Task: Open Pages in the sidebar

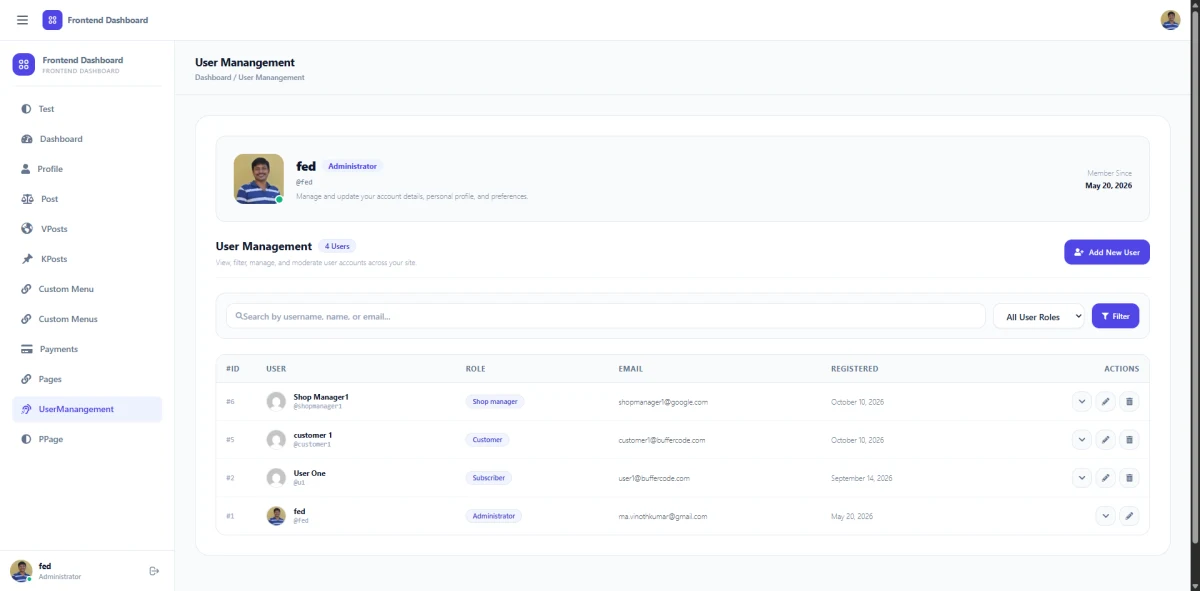Action: point(87,379)
